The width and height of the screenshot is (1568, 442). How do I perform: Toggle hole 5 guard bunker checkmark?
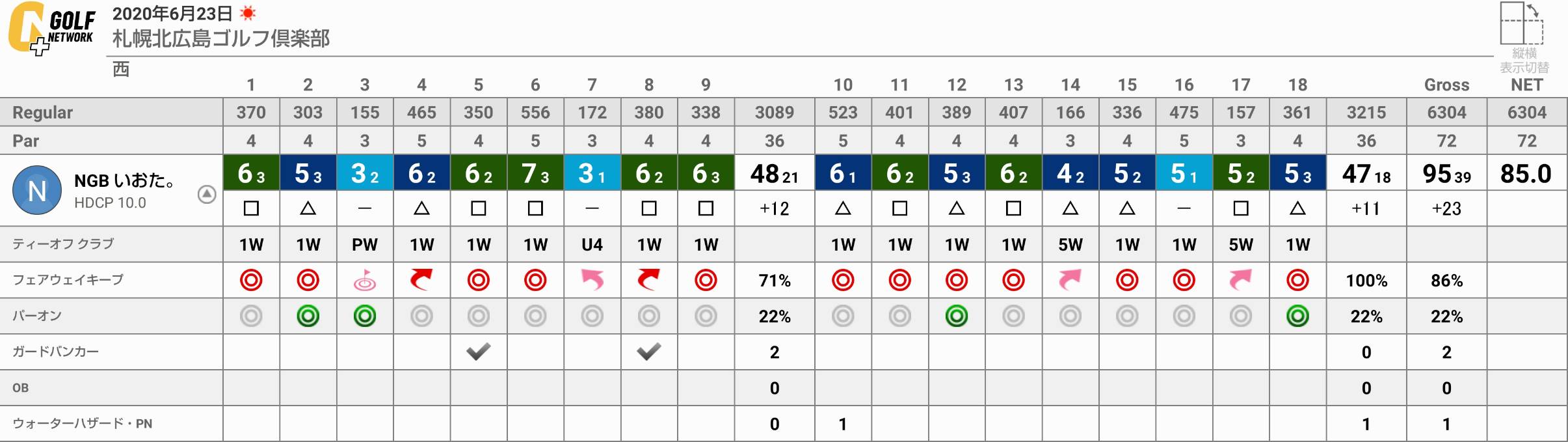coord(478,352)
